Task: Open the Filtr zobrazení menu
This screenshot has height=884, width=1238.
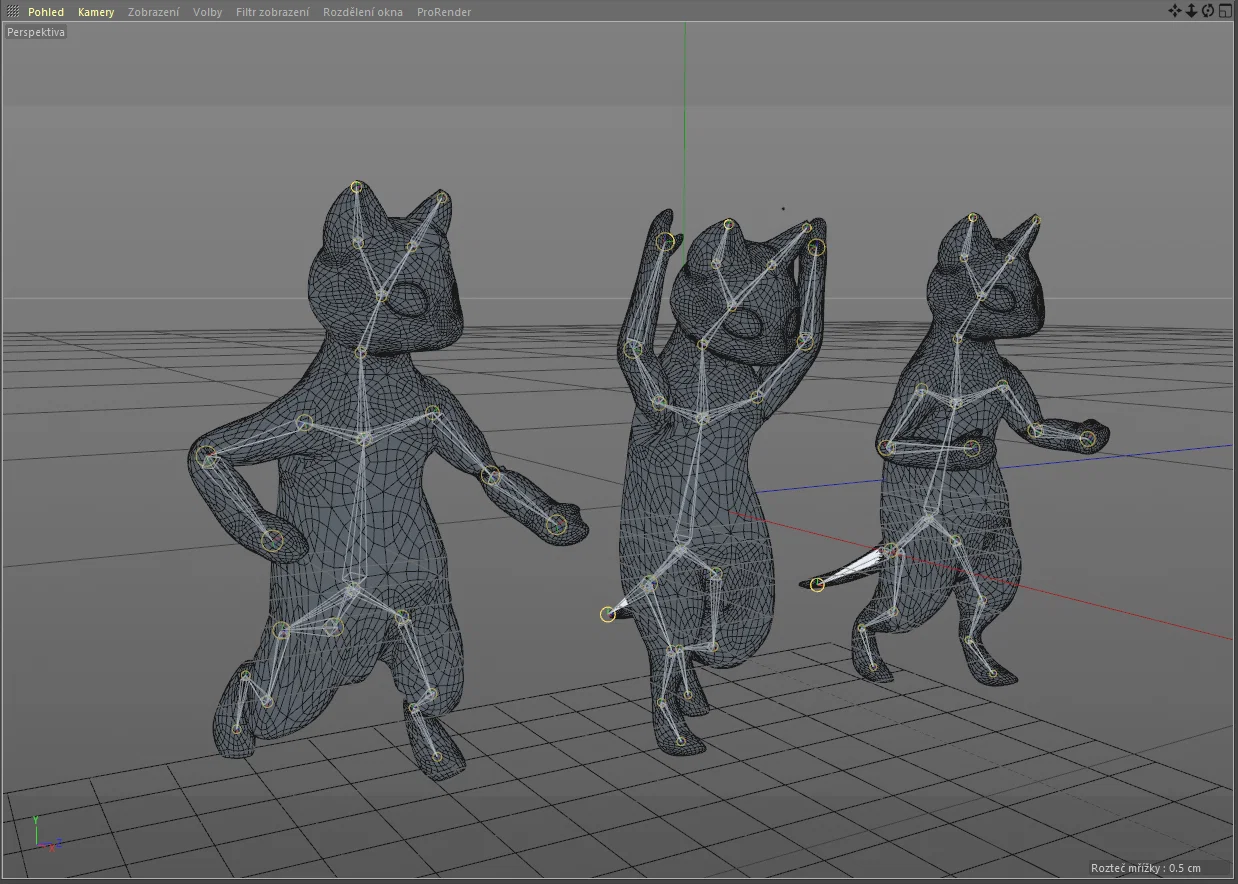Action: coord(272,12)
